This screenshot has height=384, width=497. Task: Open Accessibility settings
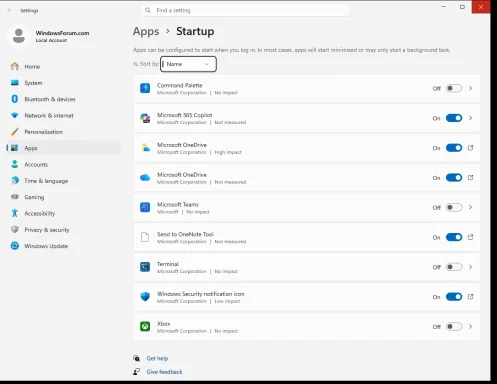[63, 213]
